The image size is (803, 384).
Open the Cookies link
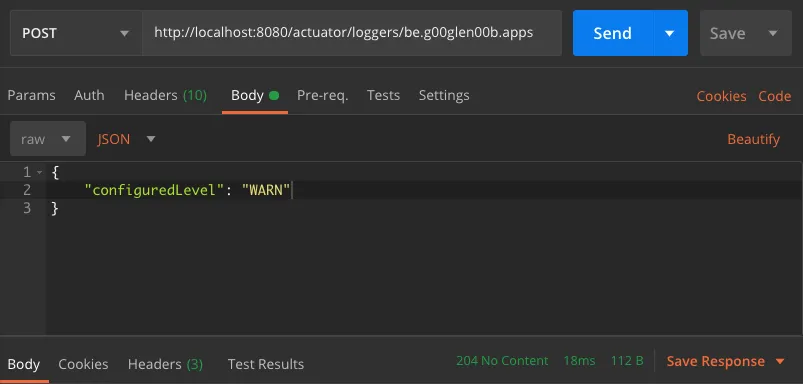[x=721, y=96]
